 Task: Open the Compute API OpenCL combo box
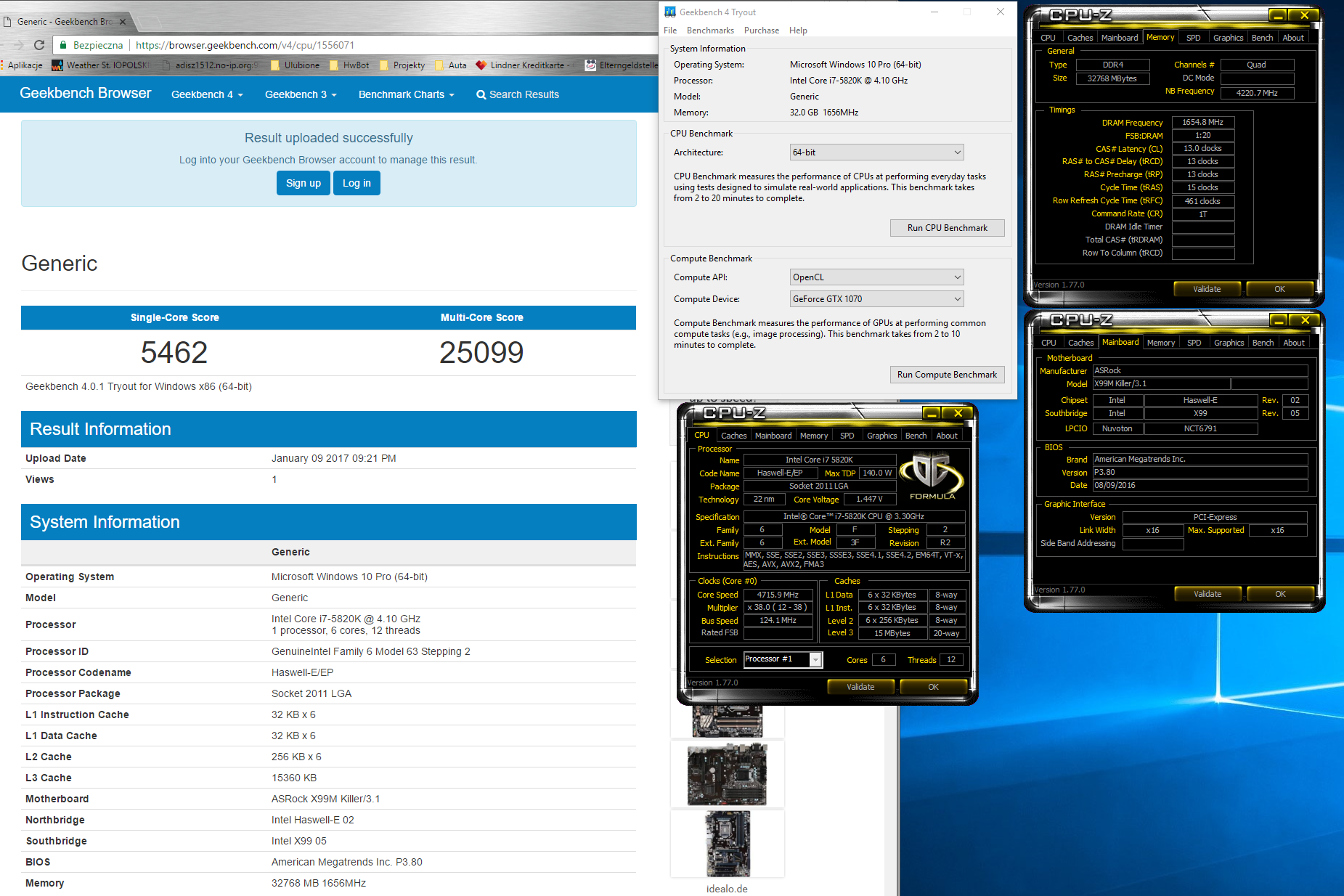point(876,277)
